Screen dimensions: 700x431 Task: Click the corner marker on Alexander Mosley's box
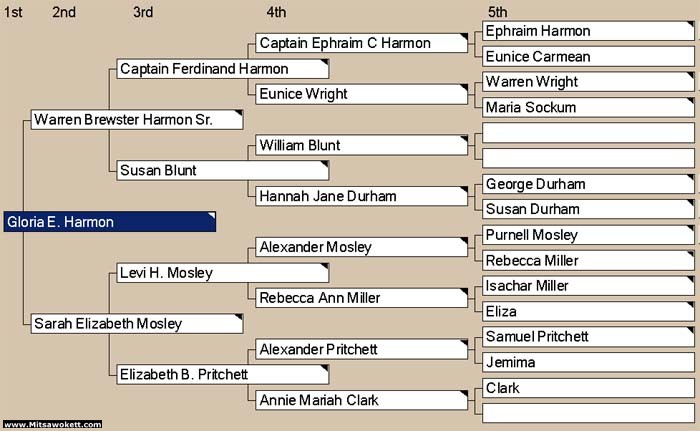(464, 242)
